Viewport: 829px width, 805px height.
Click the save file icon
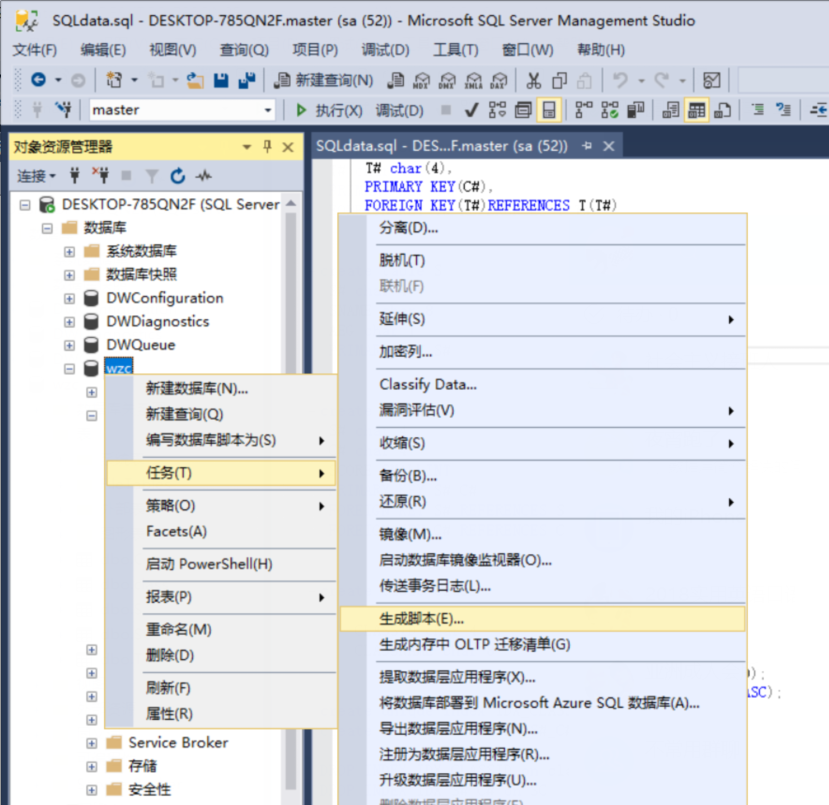[x=221, y=80]
